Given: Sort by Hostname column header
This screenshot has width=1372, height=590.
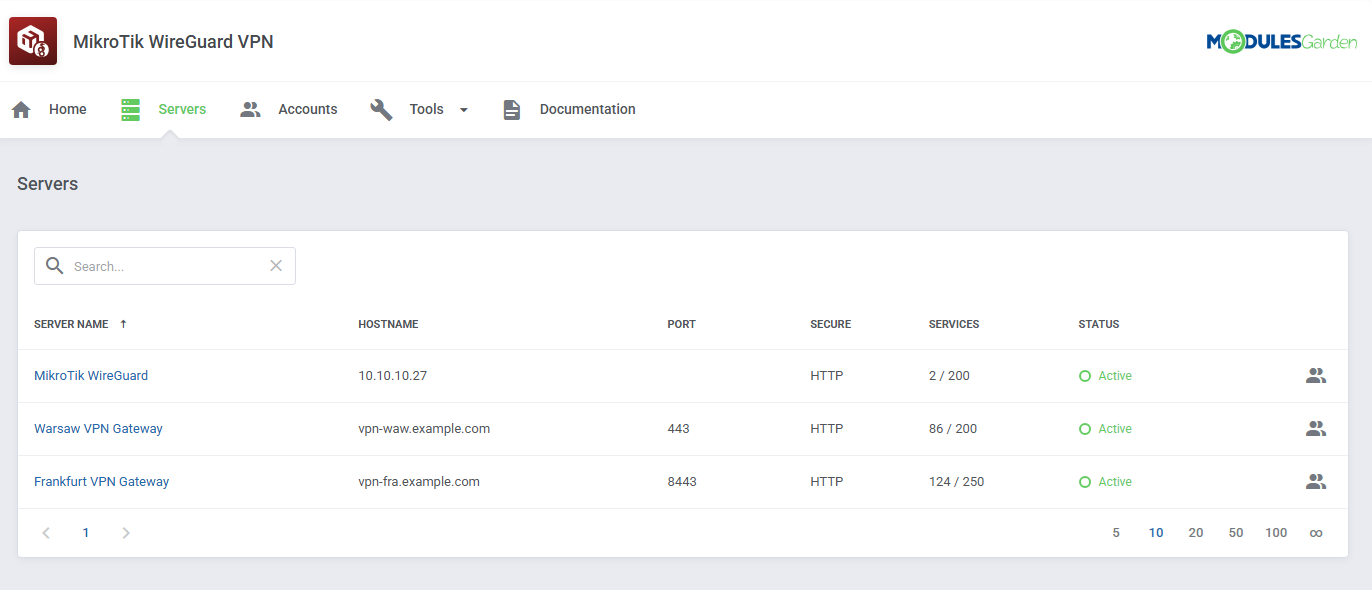Looking at the screenshot, I should tap(388, 324).
